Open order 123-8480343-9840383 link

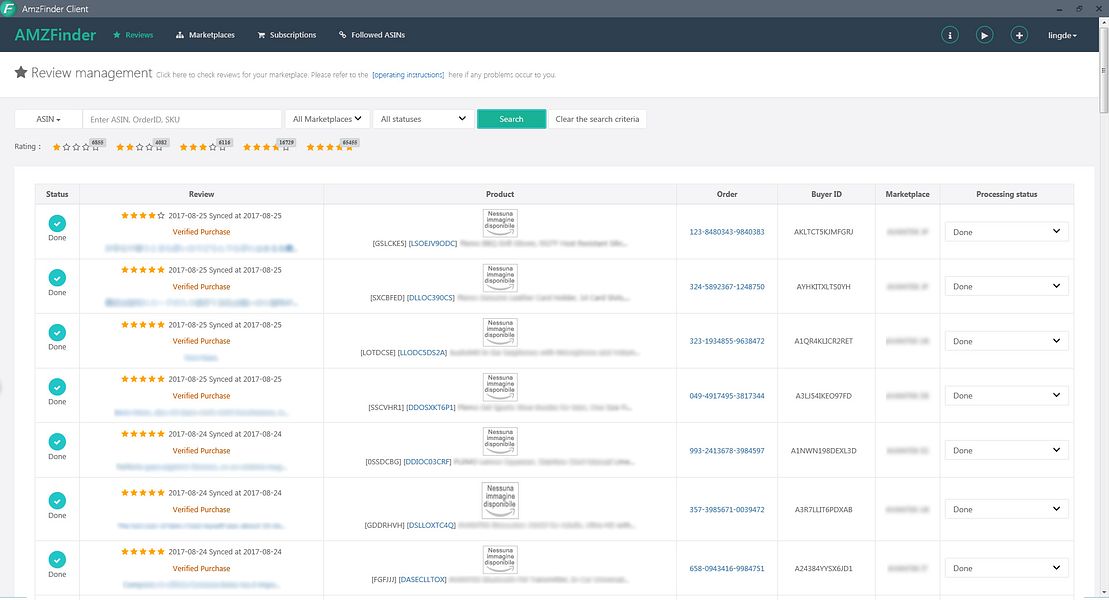coord(727,232)
